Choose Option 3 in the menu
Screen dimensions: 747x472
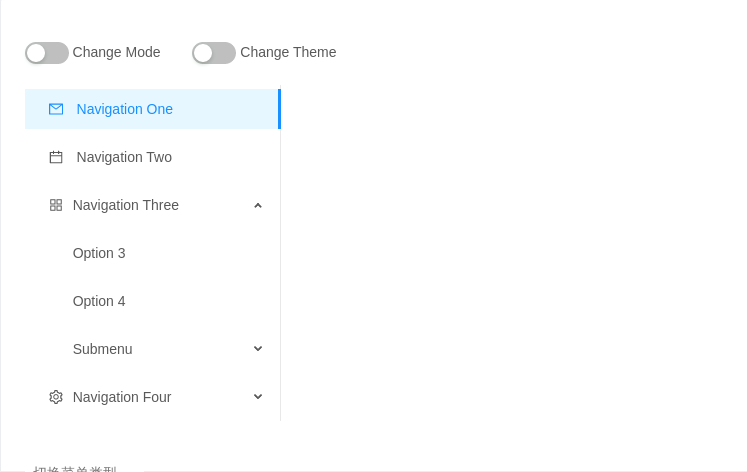pos(99,253)
